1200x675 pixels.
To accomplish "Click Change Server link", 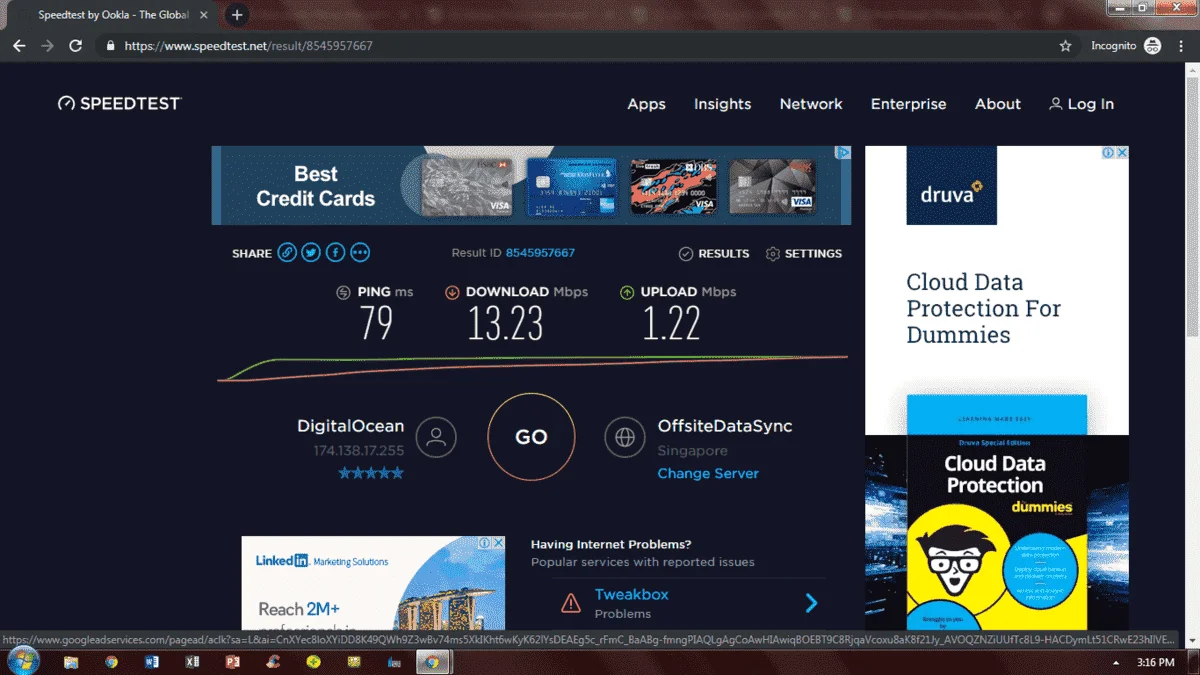I will [x=708, y=473].
